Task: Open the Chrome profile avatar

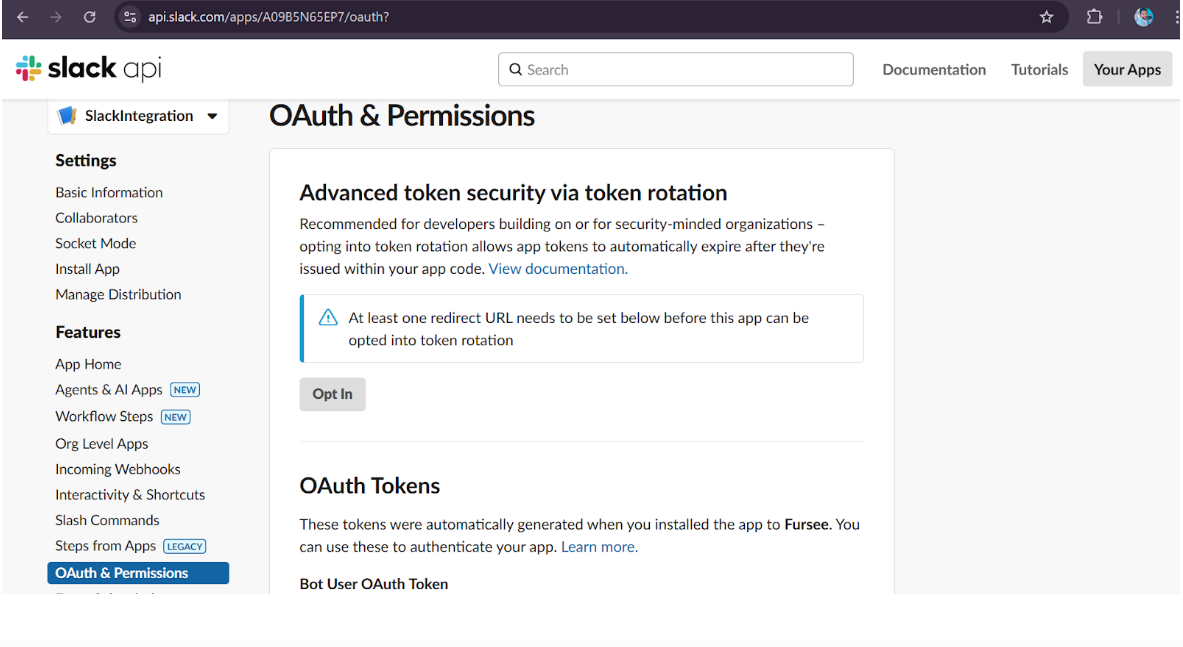Action: [1144, 17]
